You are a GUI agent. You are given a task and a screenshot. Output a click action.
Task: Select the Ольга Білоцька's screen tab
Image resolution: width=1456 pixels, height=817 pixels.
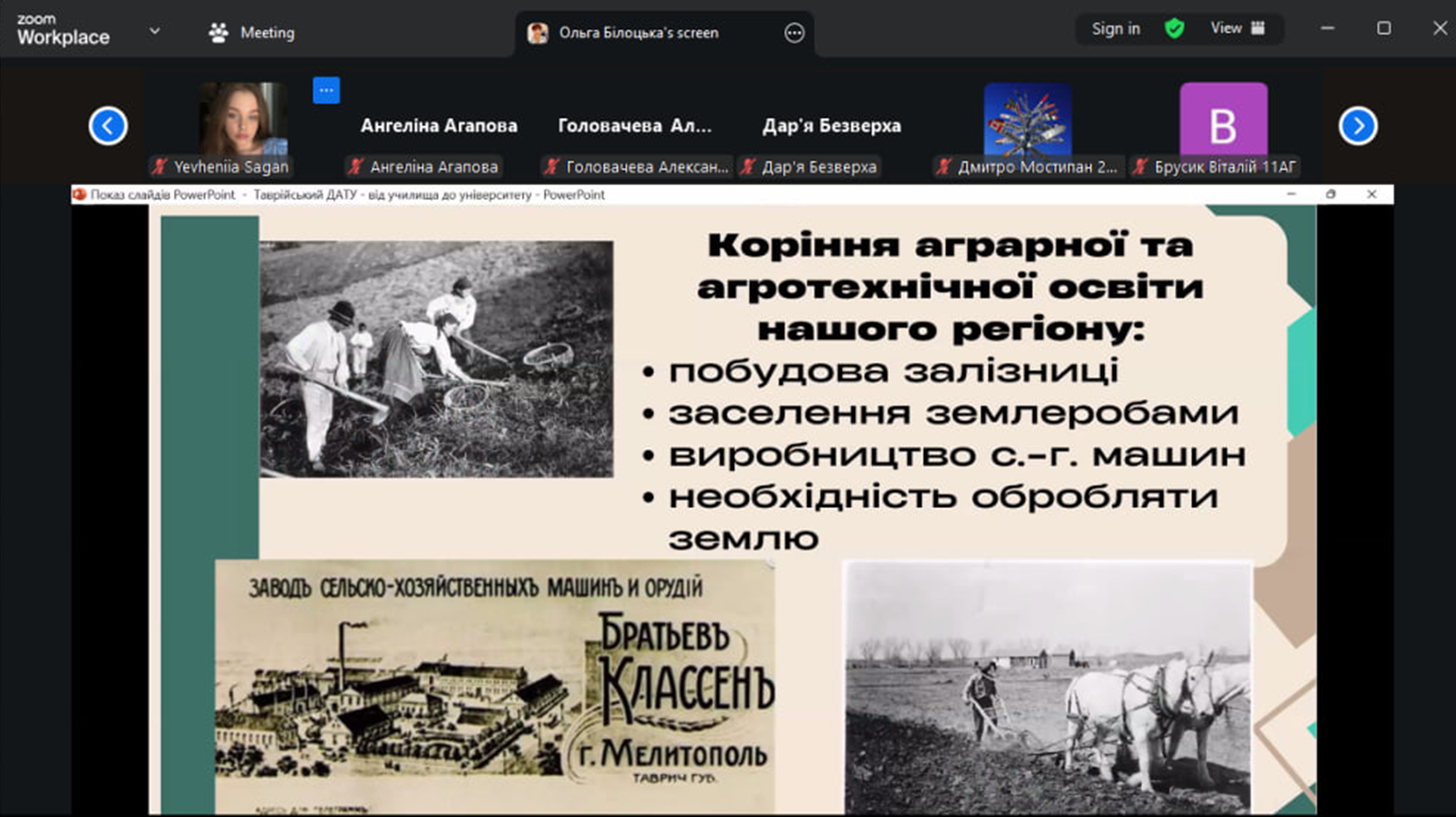point(638,32)
